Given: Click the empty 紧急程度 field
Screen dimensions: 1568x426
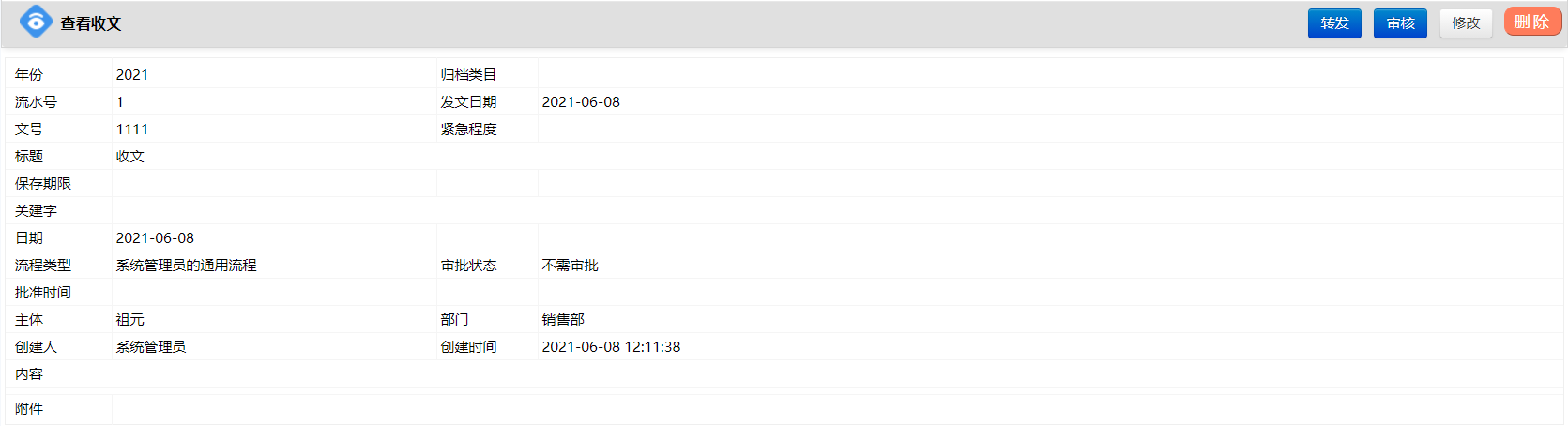Looking at the screenshot, I should (1050, 129).
